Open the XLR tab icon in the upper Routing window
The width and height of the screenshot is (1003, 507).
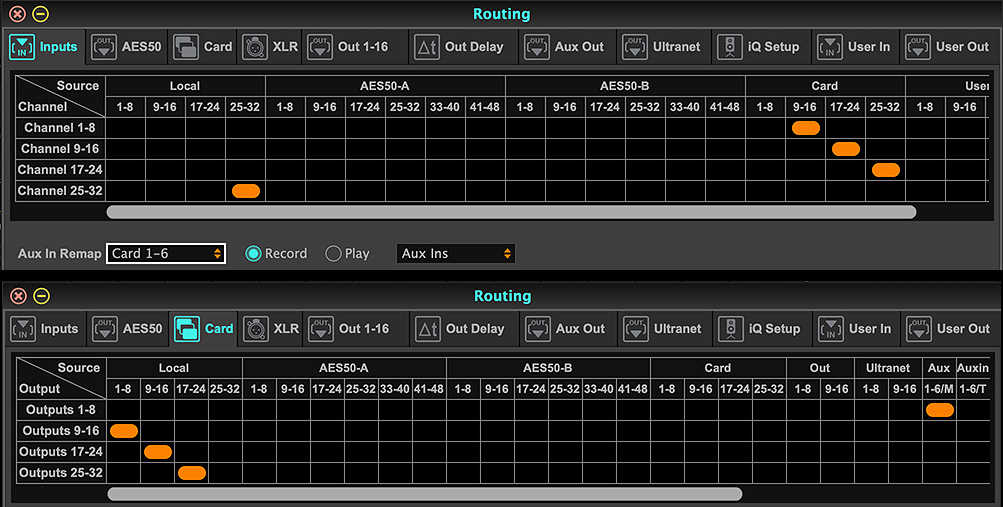(x=253, y=47)
